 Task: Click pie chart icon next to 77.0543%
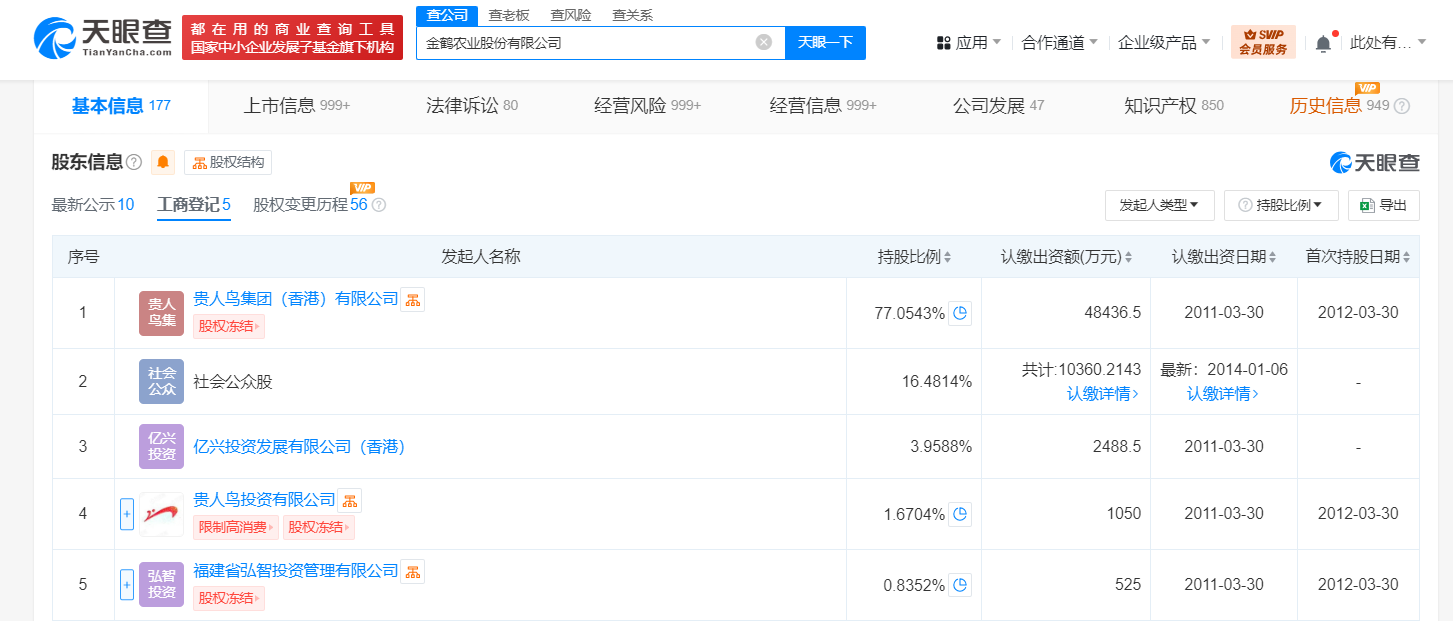pyautogui.click(x=960, y=313)
